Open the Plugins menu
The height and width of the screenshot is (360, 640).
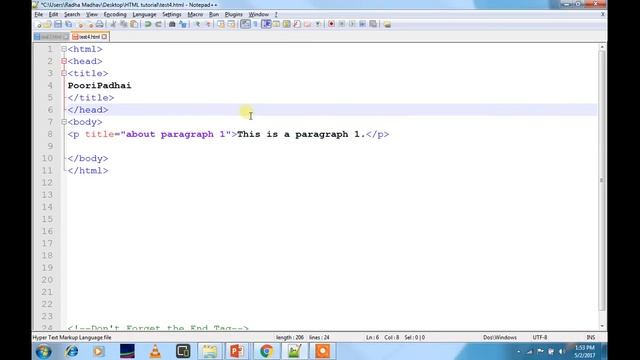pyautogui.click(x=233, y=14)
